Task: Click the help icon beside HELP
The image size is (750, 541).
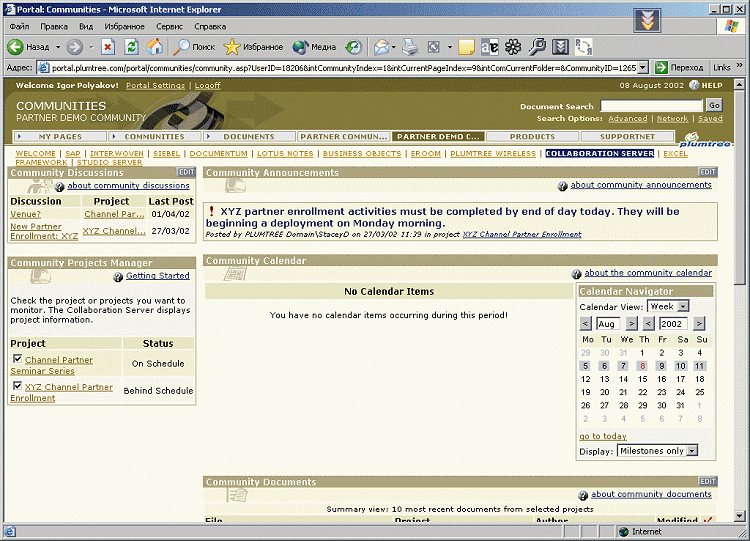Action: tap(694, 85)
